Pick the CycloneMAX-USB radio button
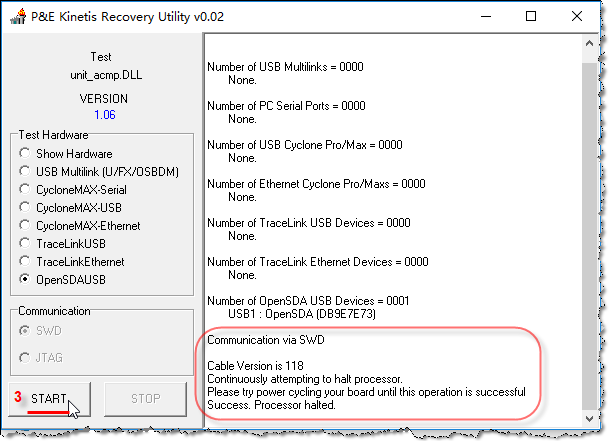This screenshot has height=441, width=609. click(24, 208)
